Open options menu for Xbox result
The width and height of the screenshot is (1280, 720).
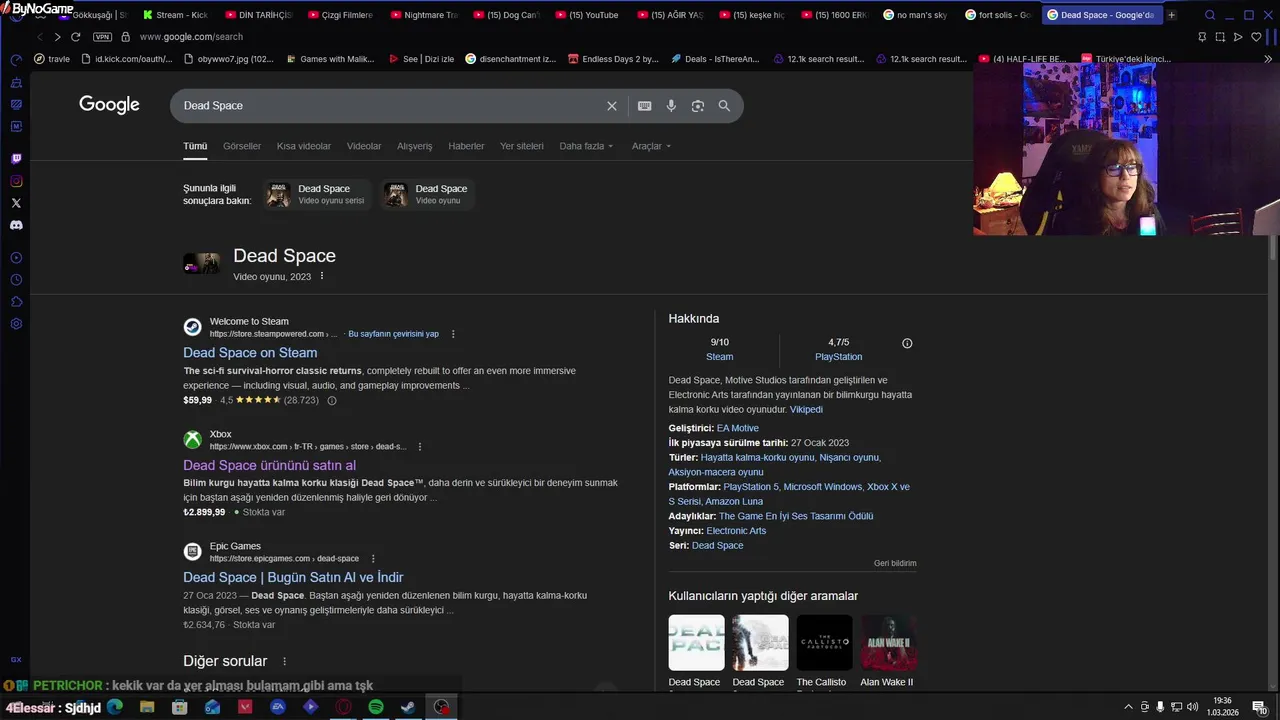pyautogui.click(x=420, y=446)
